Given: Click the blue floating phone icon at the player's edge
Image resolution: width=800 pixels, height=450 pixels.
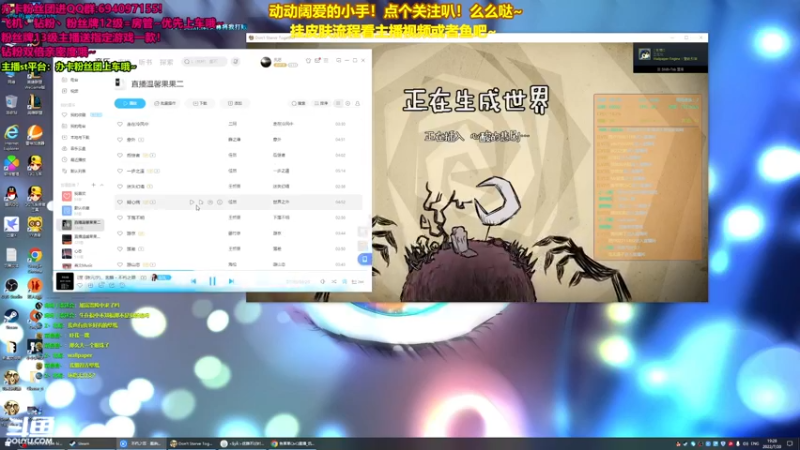Looking at the screenshot, I should tap(364, 259).
